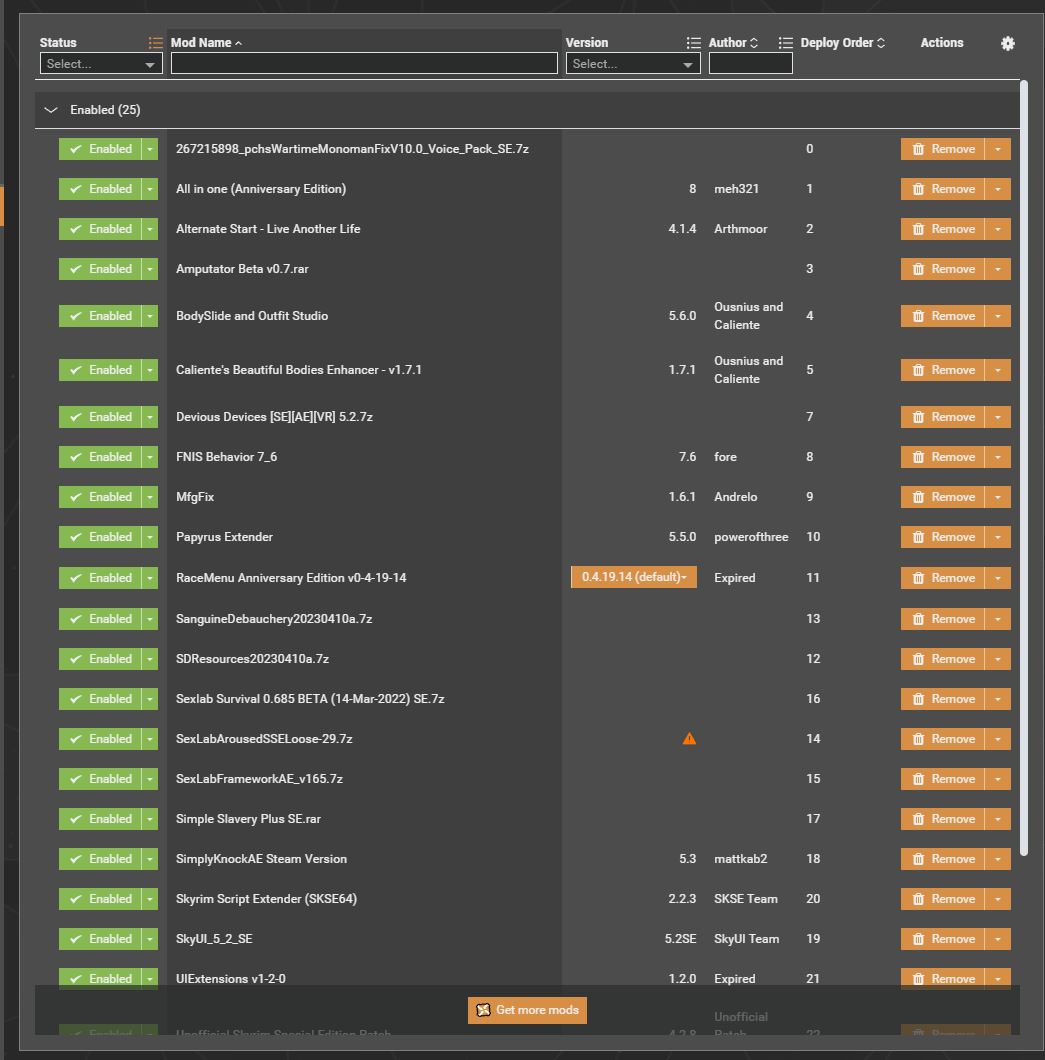Screen dimensions: 1045x1060
Task: Collapse the Enabled (25) group
Action: (x=51, y=110)
